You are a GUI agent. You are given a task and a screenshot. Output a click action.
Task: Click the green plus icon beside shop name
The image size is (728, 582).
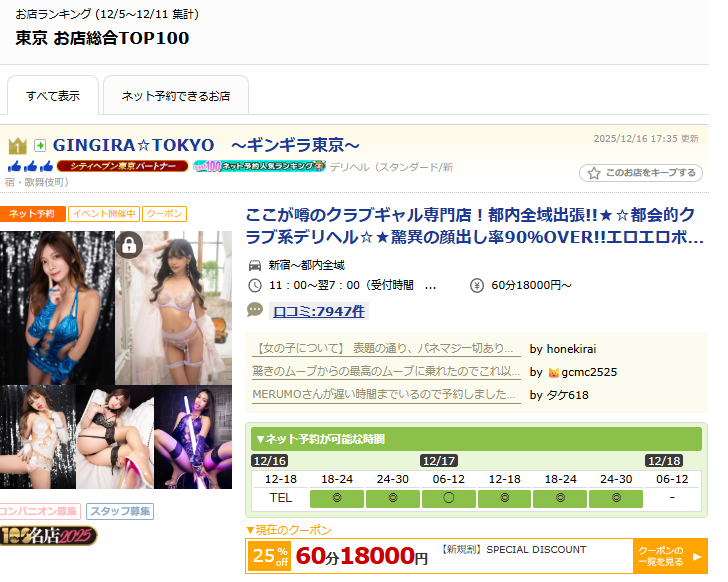point(40,146)
